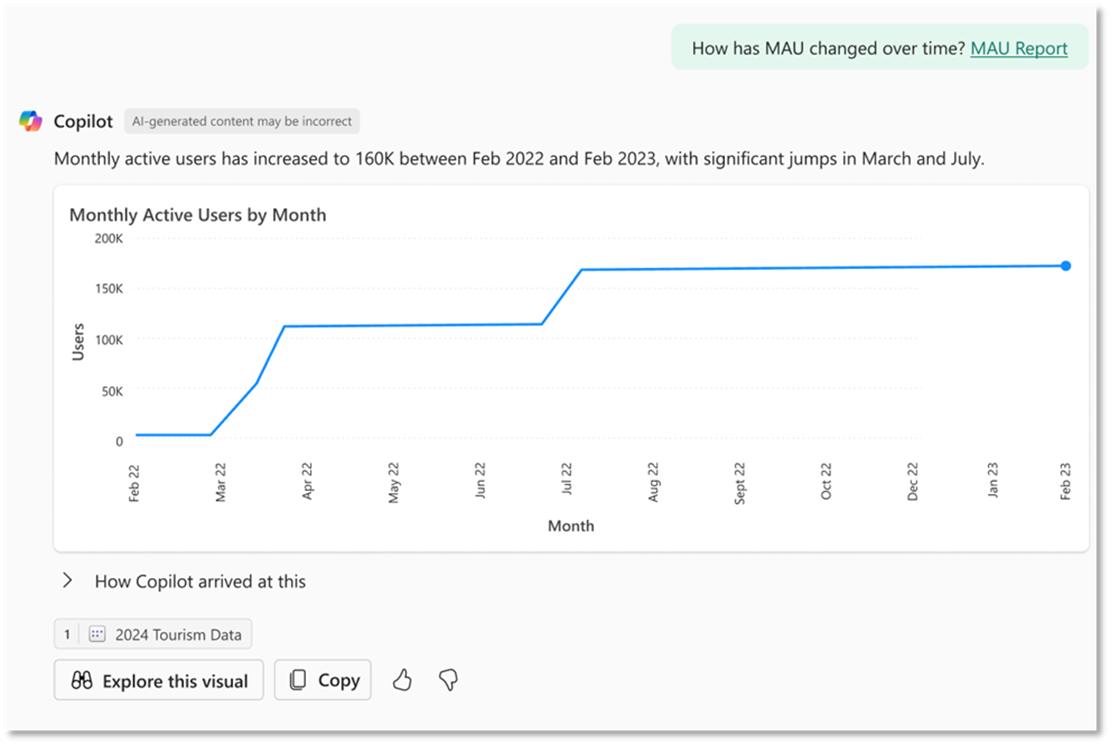This screenshot has height=744, width=1110.
Task: Click the AI-generated content disclaimer badge
Action: pos(242,121)
